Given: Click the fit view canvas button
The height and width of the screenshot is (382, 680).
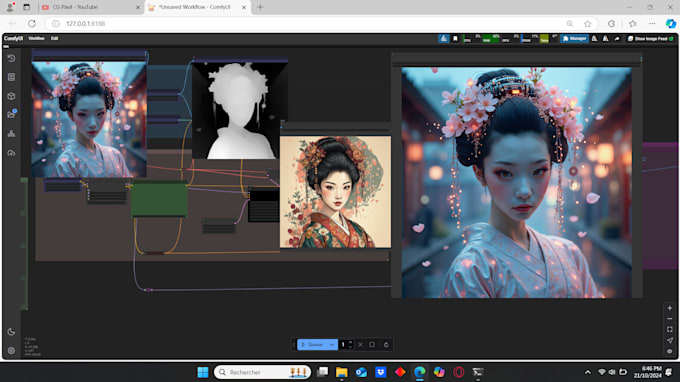Looking at the screenshot, I should [670, 330].
